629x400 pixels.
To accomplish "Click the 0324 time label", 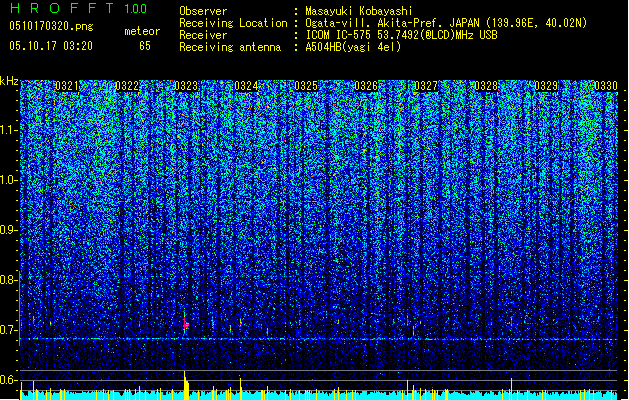I will tap(246, 86).
